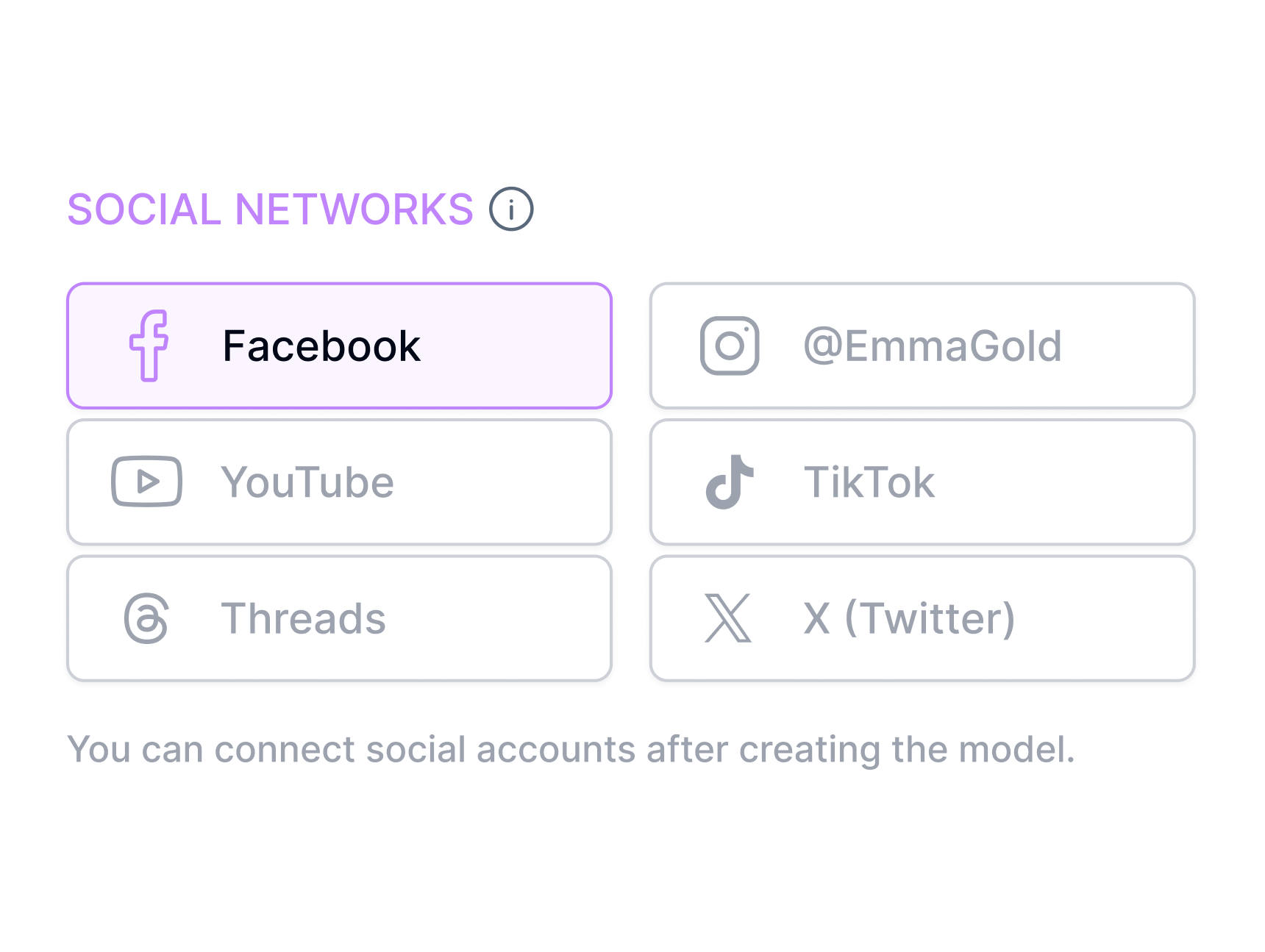Select the X (Twitter) option
Viewport: 1265px width, 952px height.
click(x=922, y=618)
